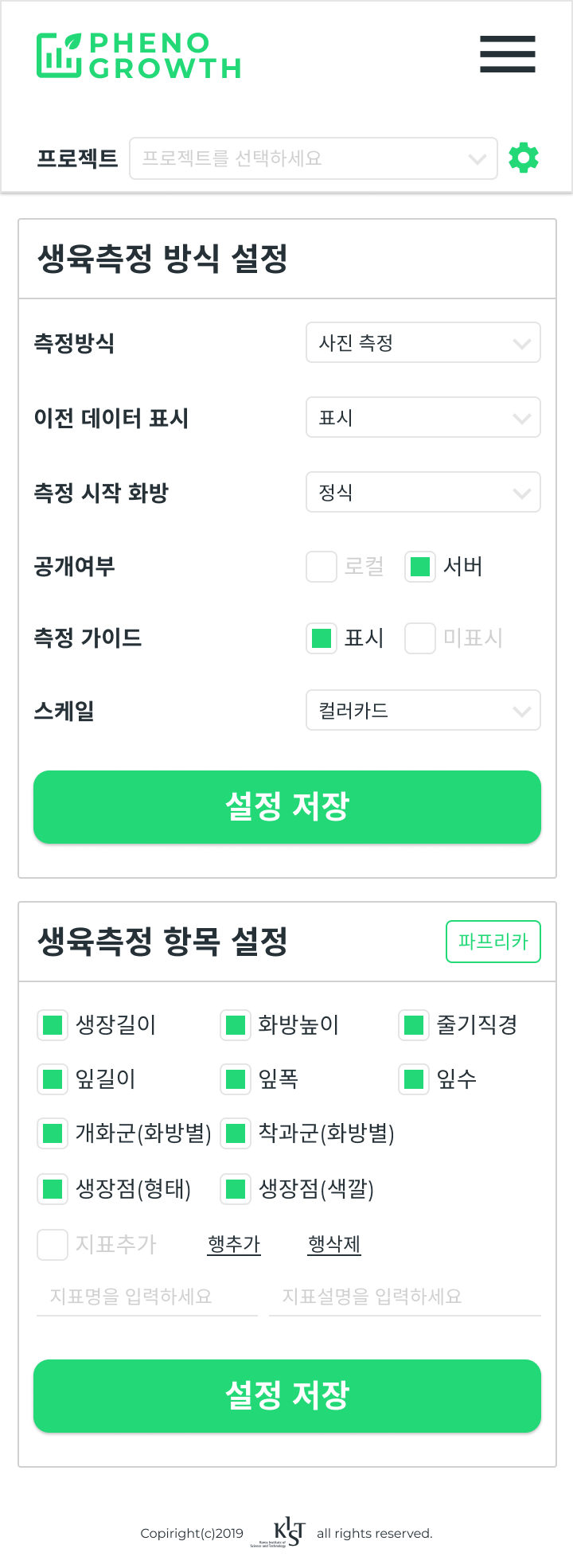
Task: Uncheck the 줄기직경 item
Action: (x=414, y=1025)
